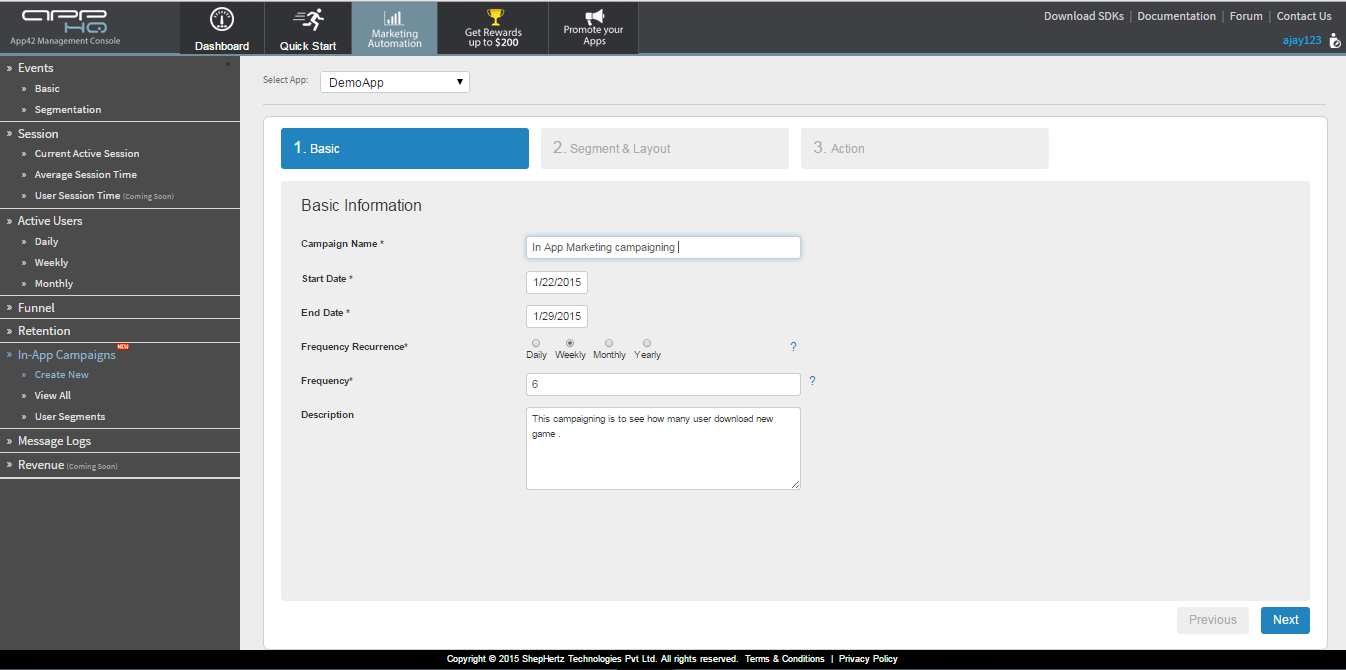Click help icon beside Frequency field
The height and width of the screenshot is (670, 1346).
[x=812, y=381]
